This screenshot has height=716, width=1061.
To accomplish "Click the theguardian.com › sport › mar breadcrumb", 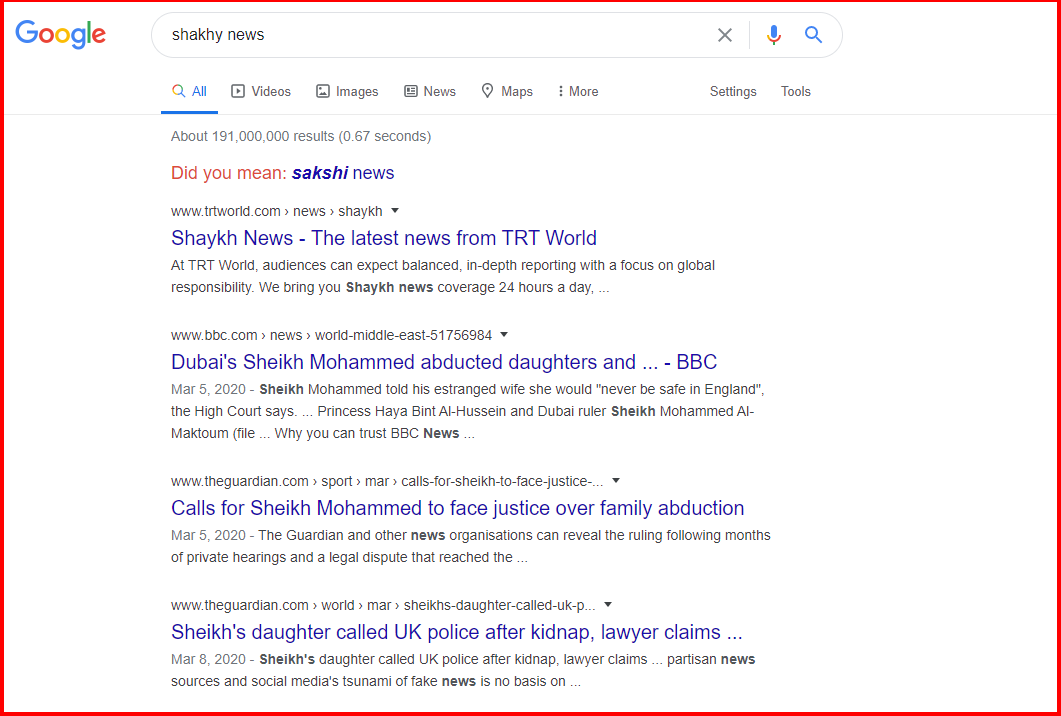I will click(x=387, y=481).
